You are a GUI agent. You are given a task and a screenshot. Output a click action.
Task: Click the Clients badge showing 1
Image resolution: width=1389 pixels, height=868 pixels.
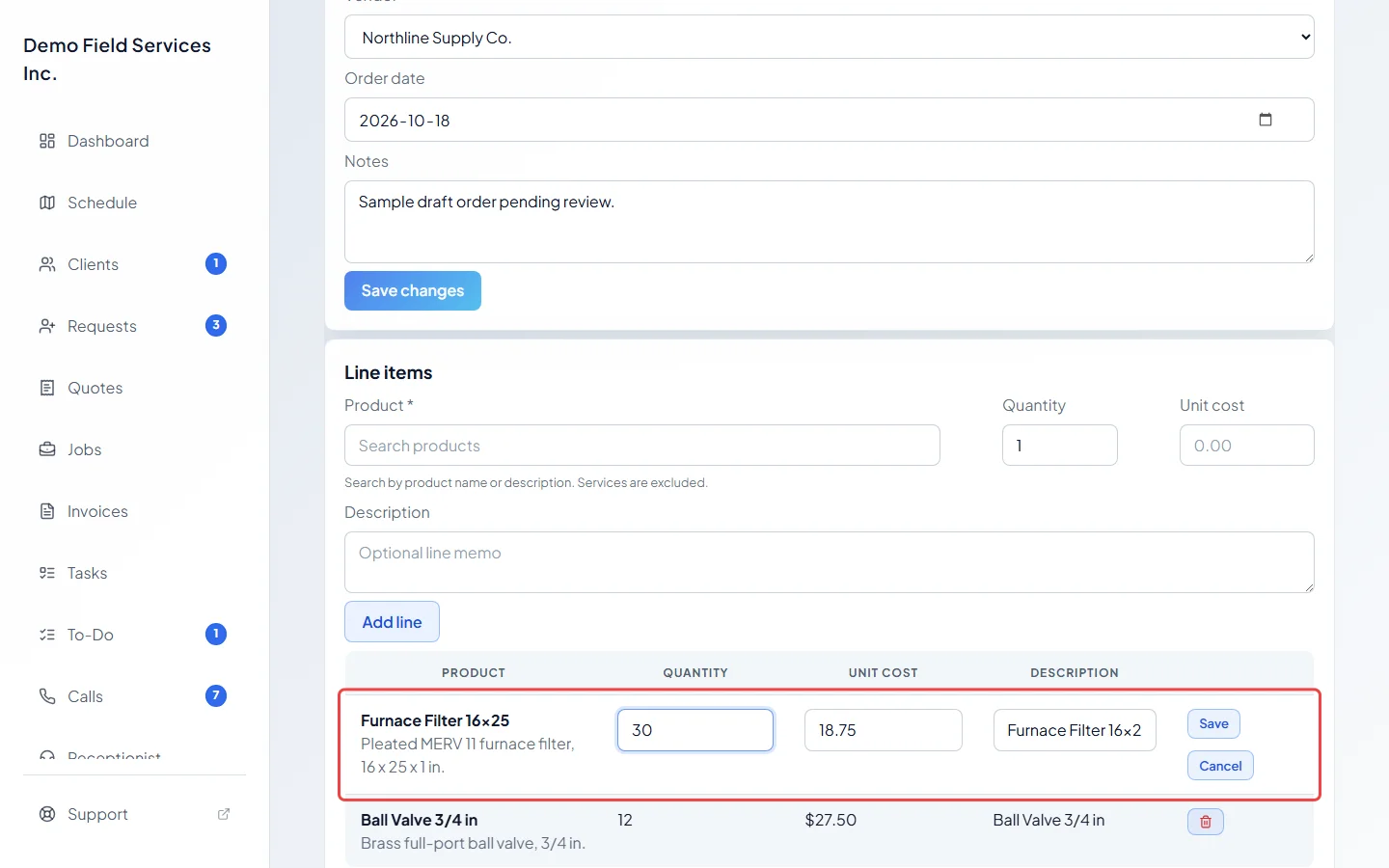[216, 263]
